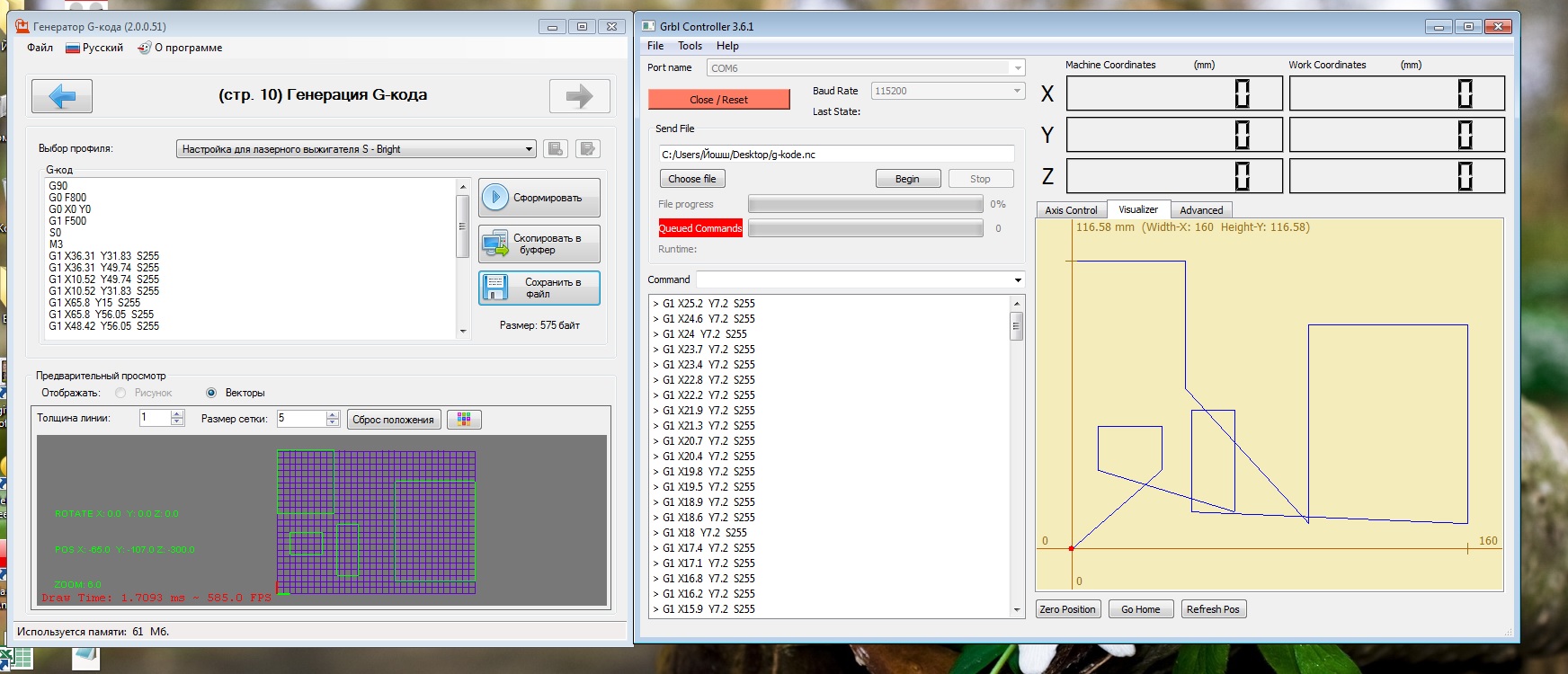1568x674 pixels.
Task: Click the Visualizer toolpath drawing area
Action: click(1270, 404)
